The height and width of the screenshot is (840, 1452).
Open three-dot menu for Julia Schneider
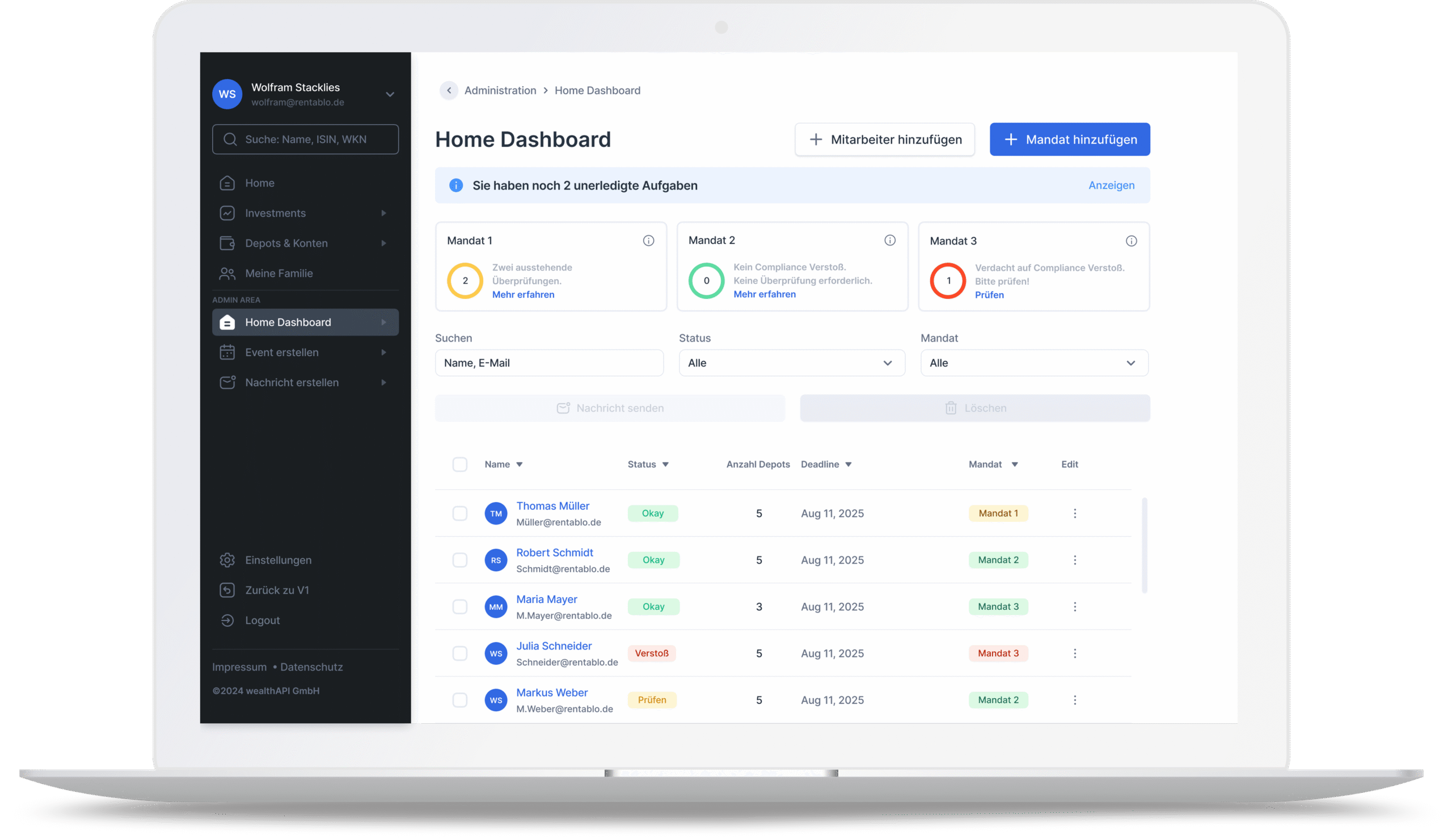click(x=1075, y=653)
